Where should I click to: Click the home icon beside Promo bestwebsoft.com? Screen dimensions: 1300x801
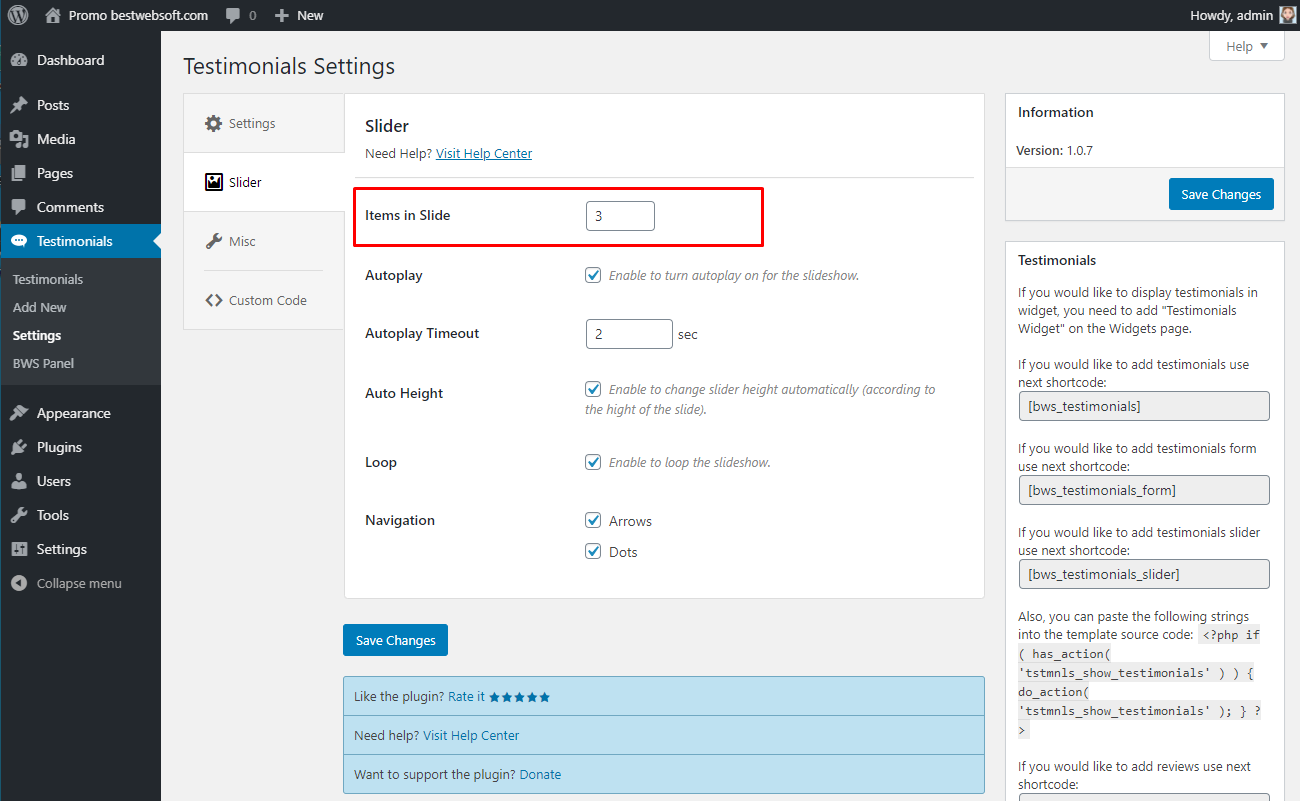coord(53,15)
